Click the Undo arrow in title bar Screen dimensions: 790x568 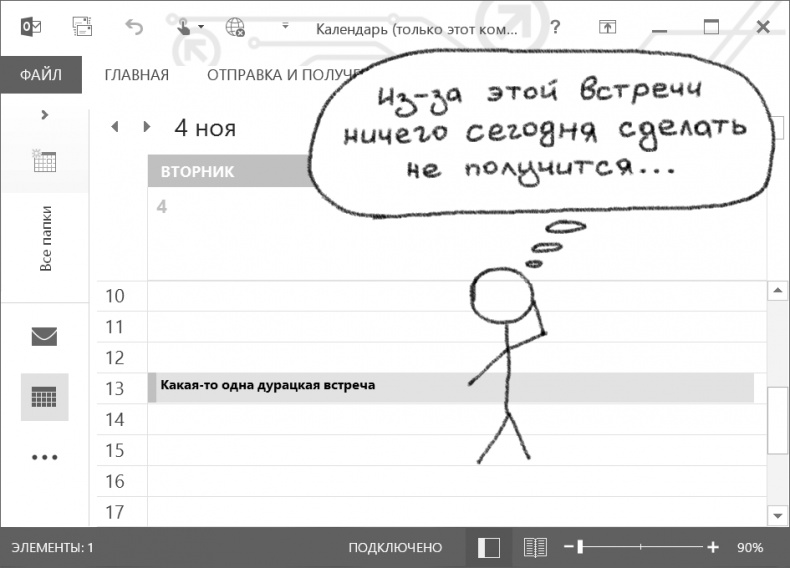pyautogui.click(x=134, y=27)
